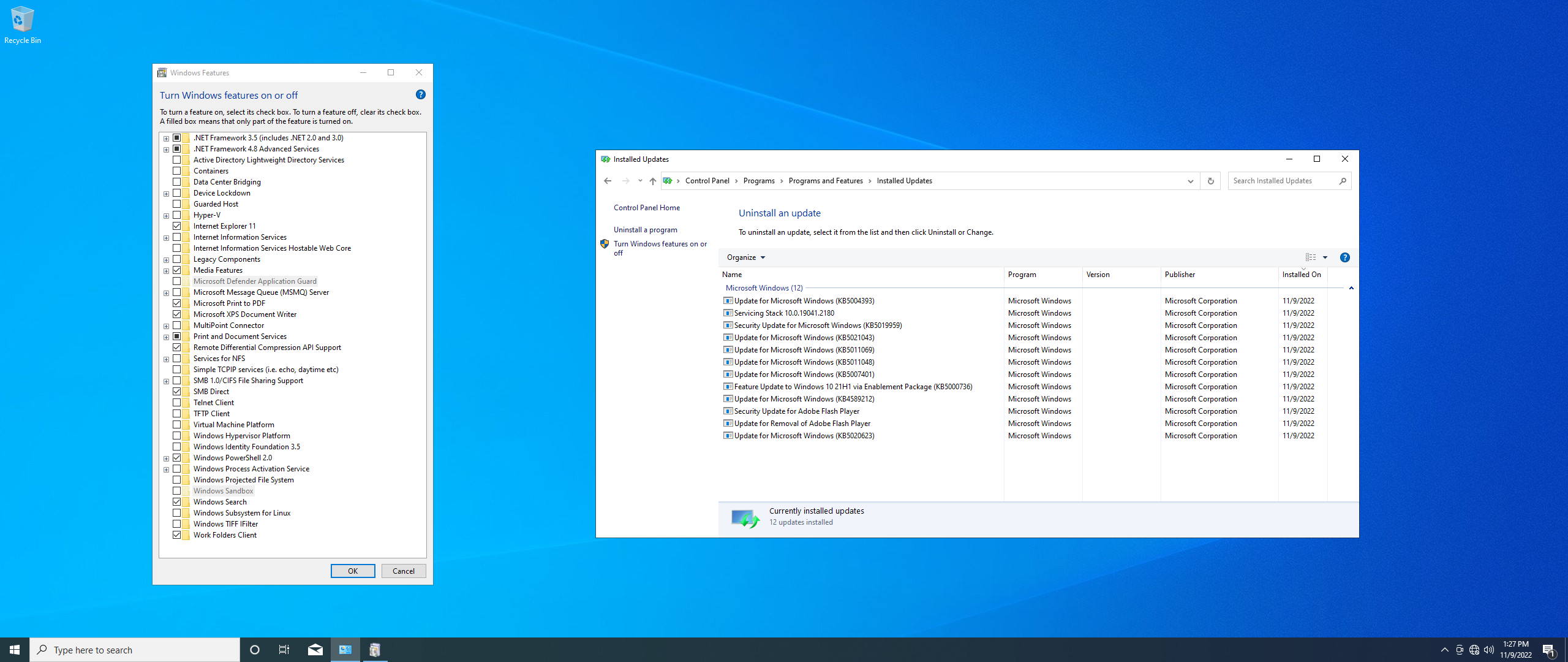Enable the Containers feature checkbox
The height and width of the screenshot is (662, 1568).
coord(176,171)
